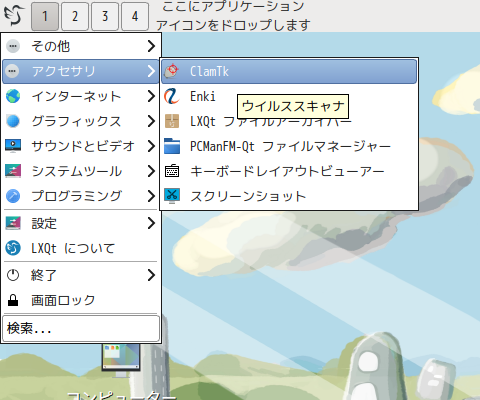This screenshot has height=400, width=480.
Task: Click the その他 category icon
Action: (x=13, y=46)
